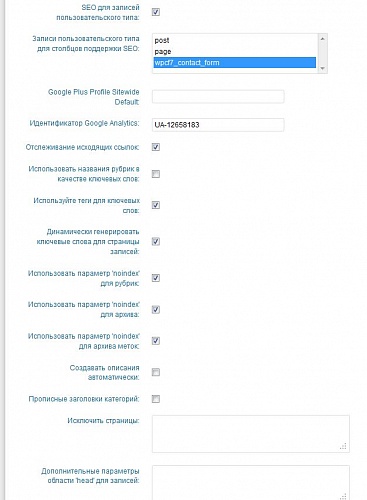This screenshot has height=500, width=367.
Task: Enable Создавать описания автоматически checkbox
Action: [156, 372]
